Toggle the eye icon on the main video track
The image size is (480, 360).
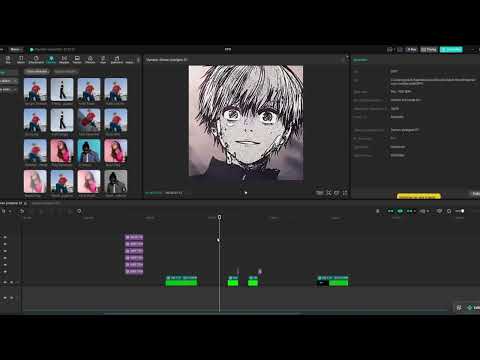coord(5,282)
